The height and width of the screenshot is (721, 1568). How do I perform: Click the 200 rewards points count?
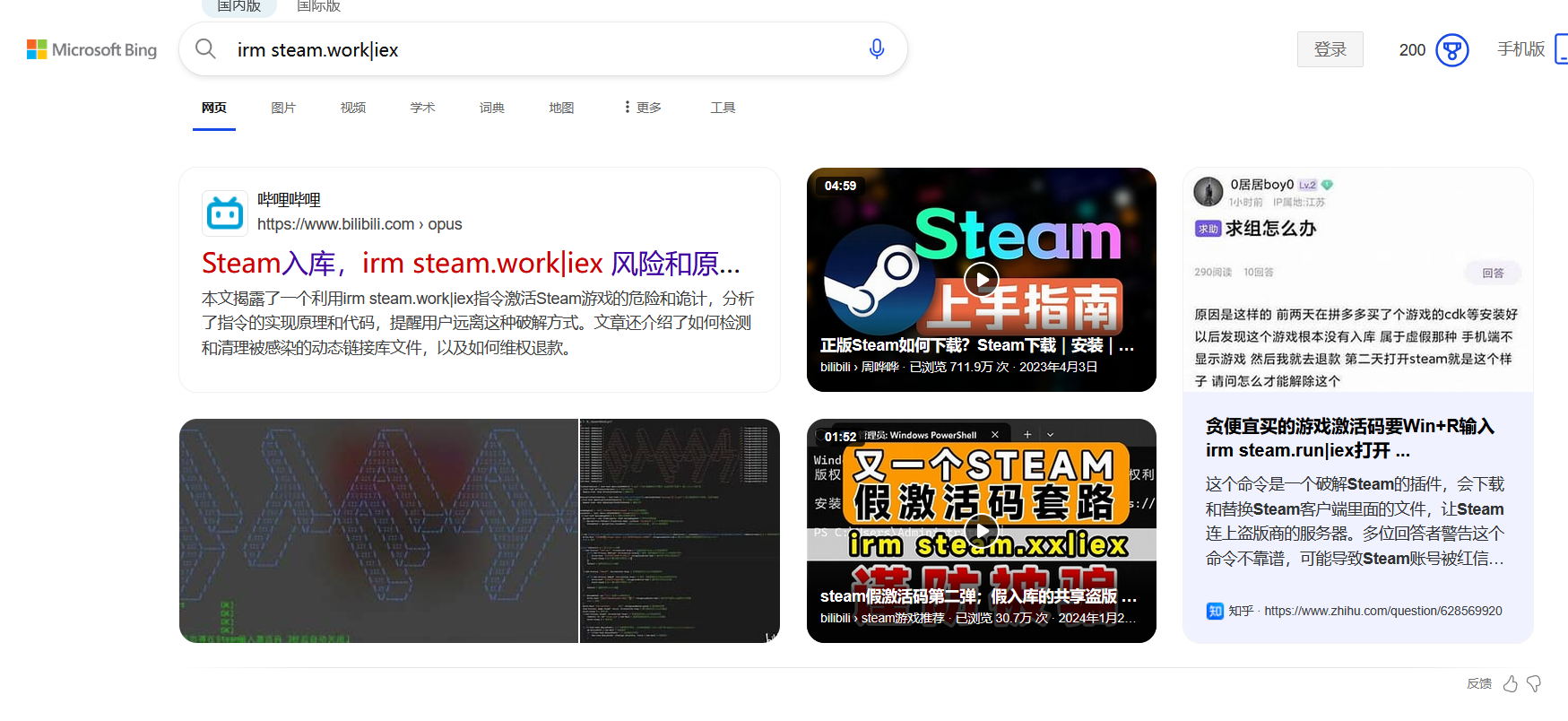(1412, 50)
